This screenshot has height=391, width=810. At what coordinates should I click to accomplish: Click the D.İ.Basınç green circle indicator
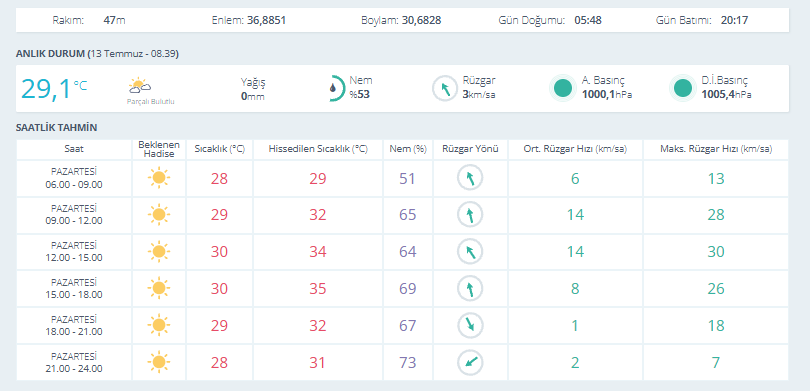tap(682, 88)
